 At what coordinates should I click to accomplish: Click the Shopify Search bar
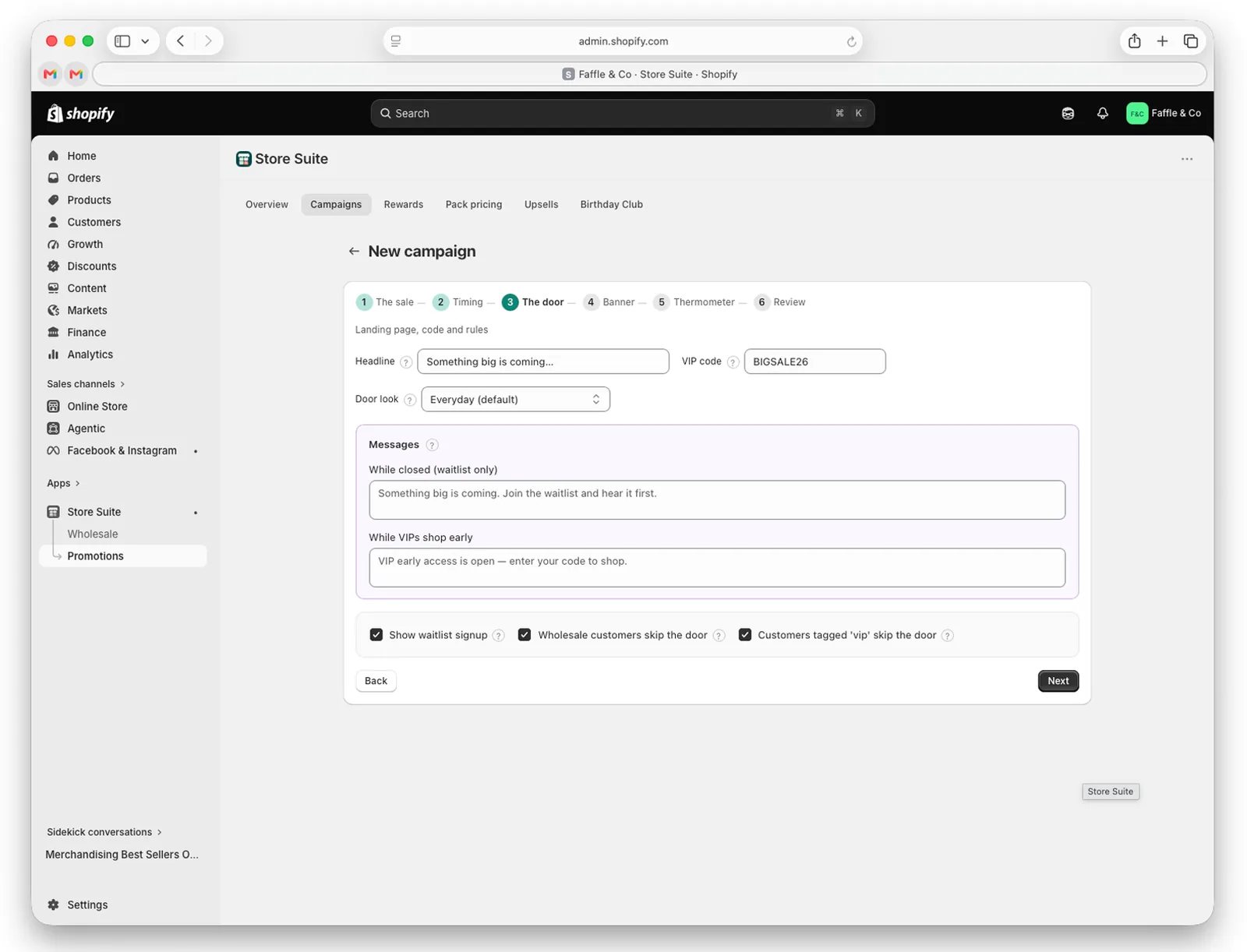pos(622,114)
